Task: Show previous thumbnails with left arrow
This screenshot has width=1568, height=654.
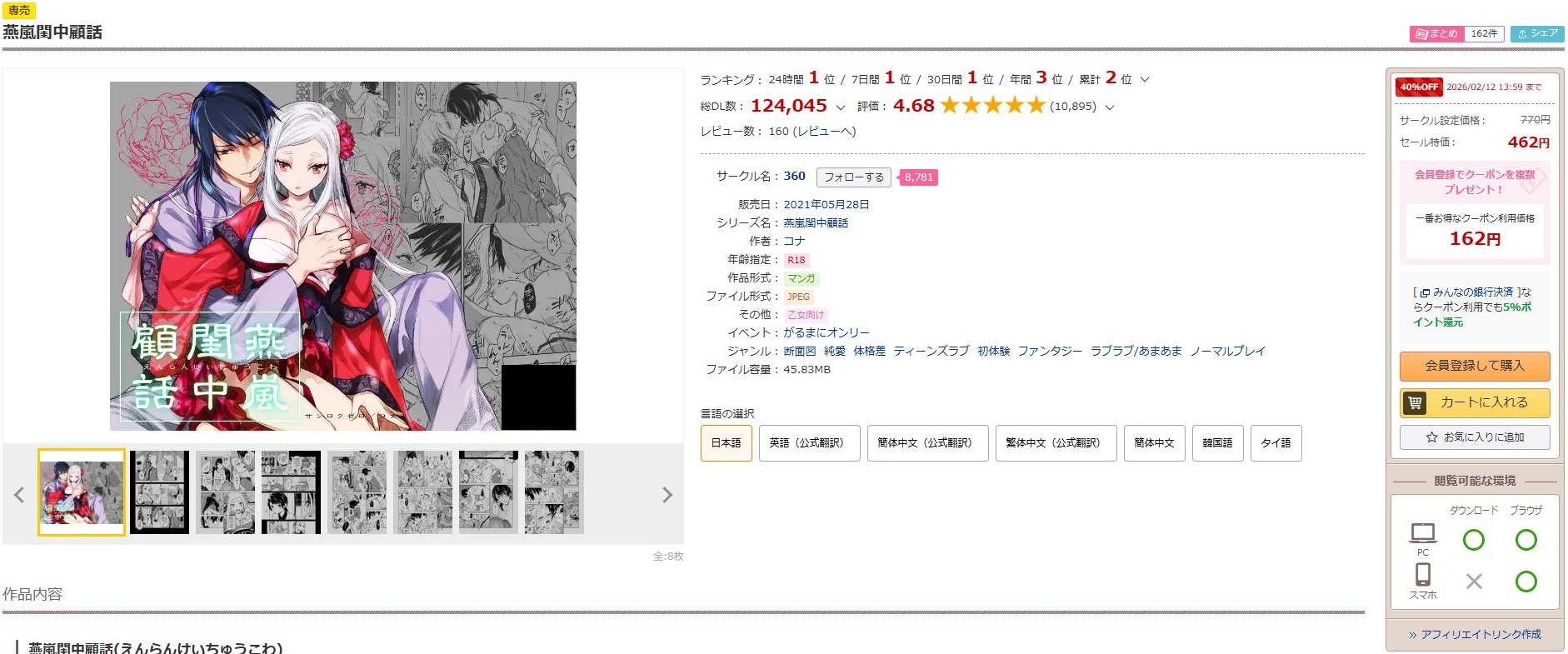Action: (x=19, y=495)
